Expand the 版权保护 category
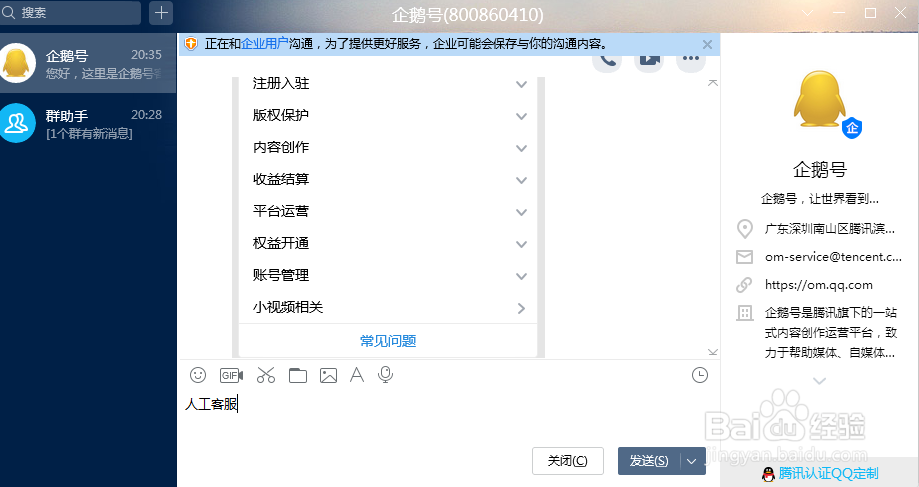 coord(521,116)
